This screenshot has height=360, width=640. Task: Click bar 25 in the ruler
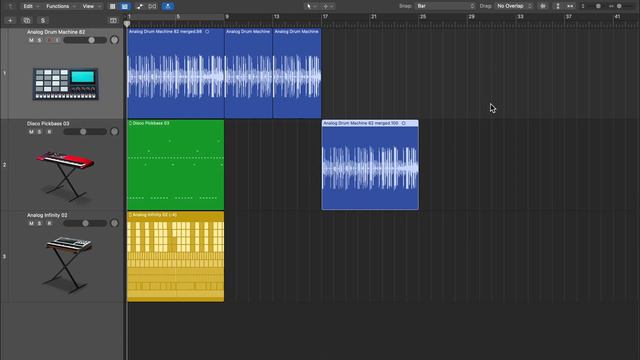click(422, 17)
